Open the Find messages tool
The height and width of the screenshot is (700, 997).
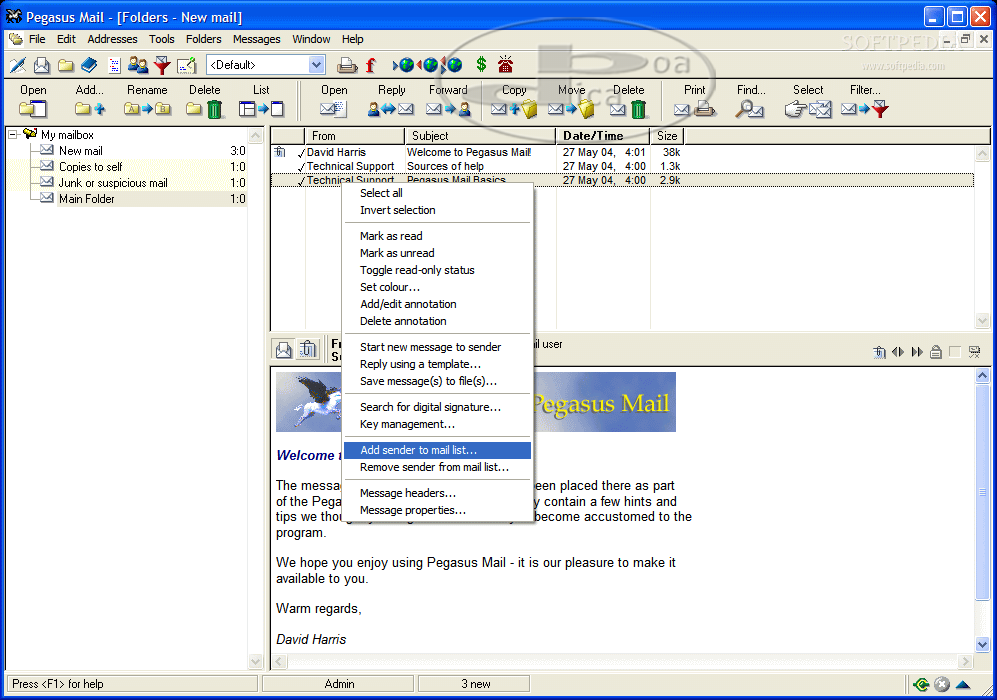[x=750, y=101]
